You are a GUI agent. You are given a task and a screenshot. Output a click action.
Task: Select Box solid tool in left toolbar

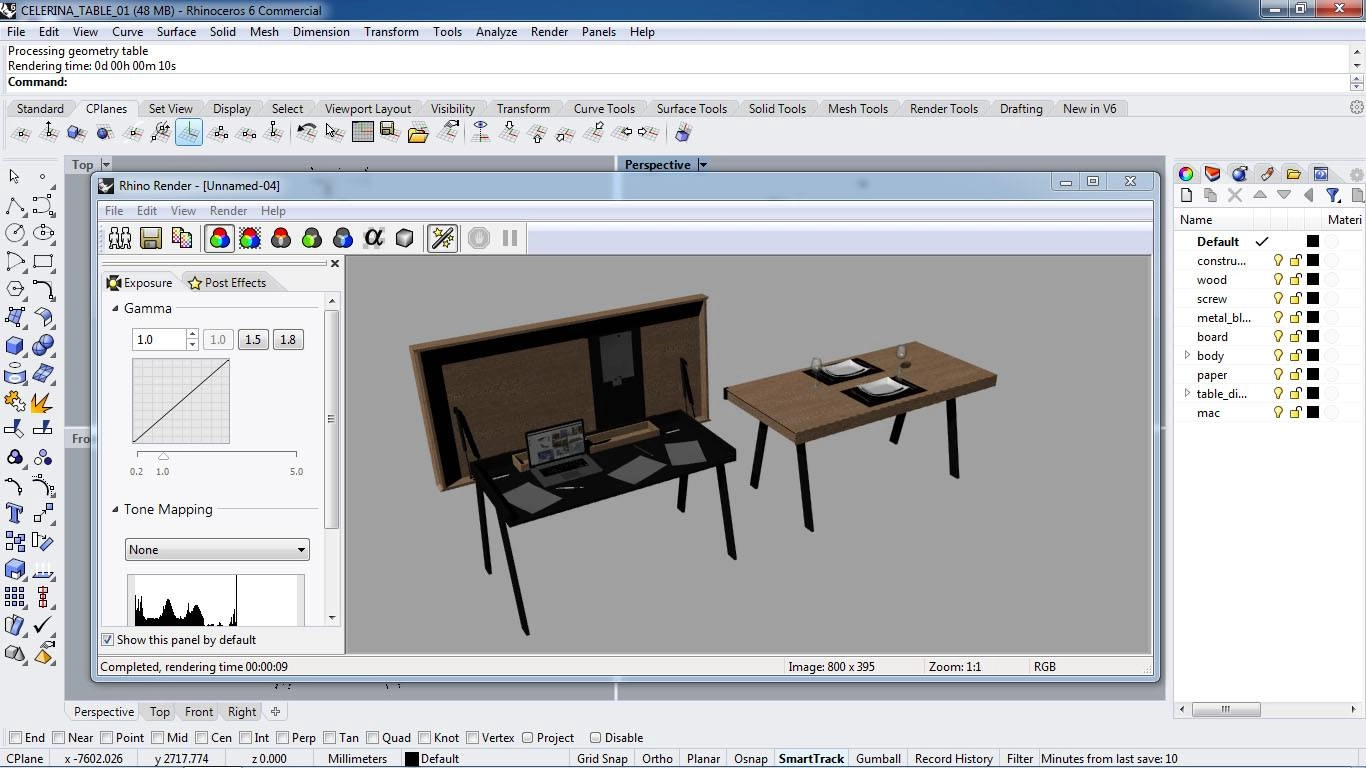click(x=15, y=345)
